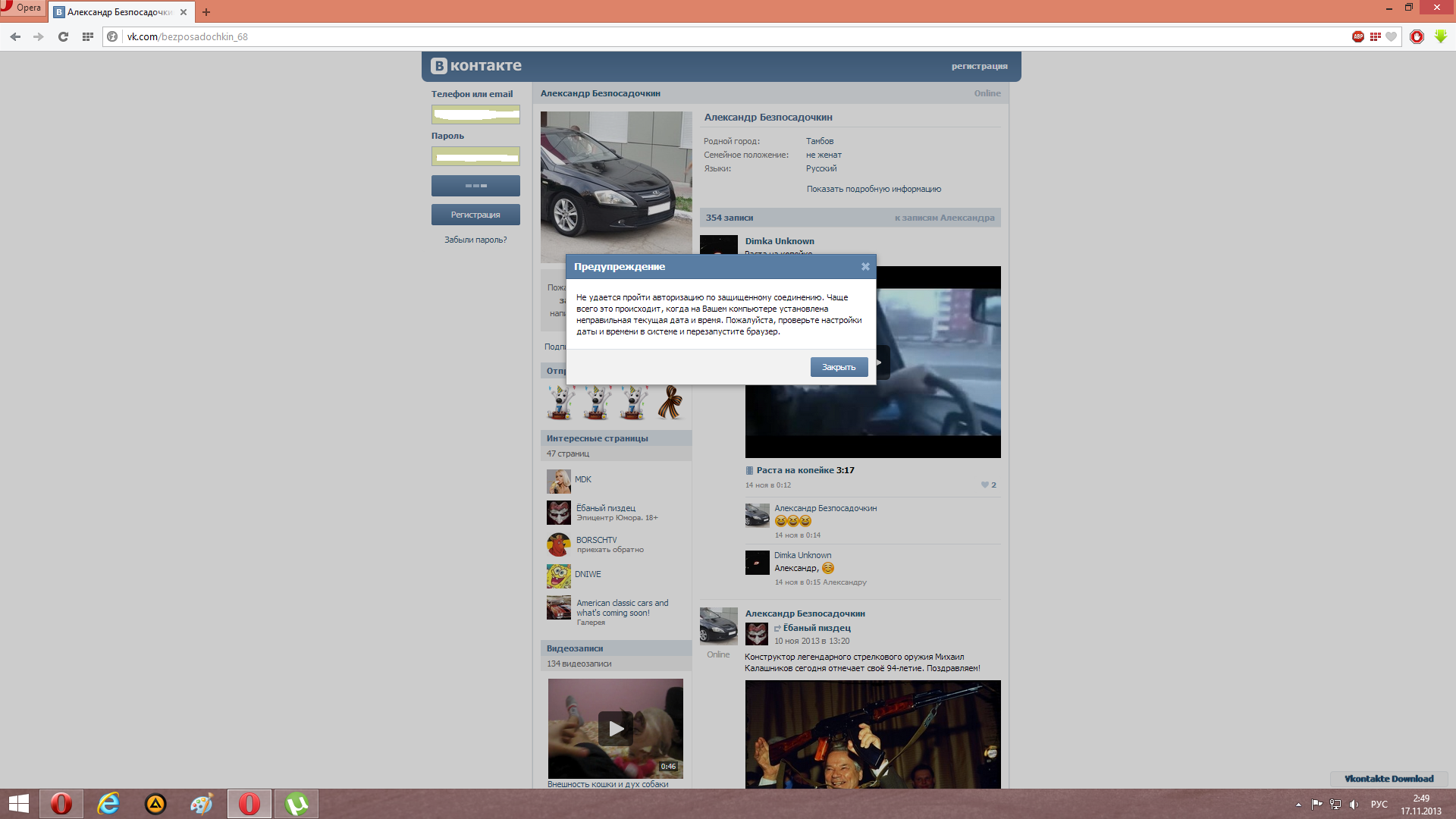Open the Windows Start button
Screen dimensions: 1456x819
[x=19, y=804]
